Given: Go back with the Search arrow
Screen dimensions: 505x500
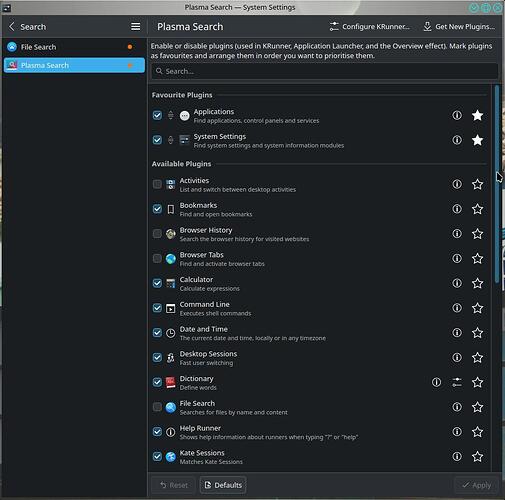Looking at the screenshot, I should tap(12, 27).
